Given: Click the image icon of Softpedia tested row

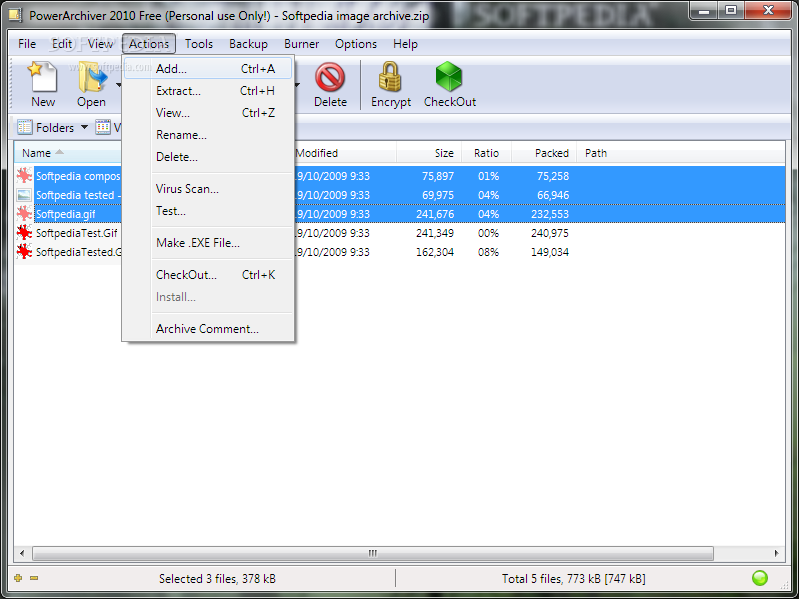Looking at the screenshot, I should pyautogui.click(x=24, y=195).
